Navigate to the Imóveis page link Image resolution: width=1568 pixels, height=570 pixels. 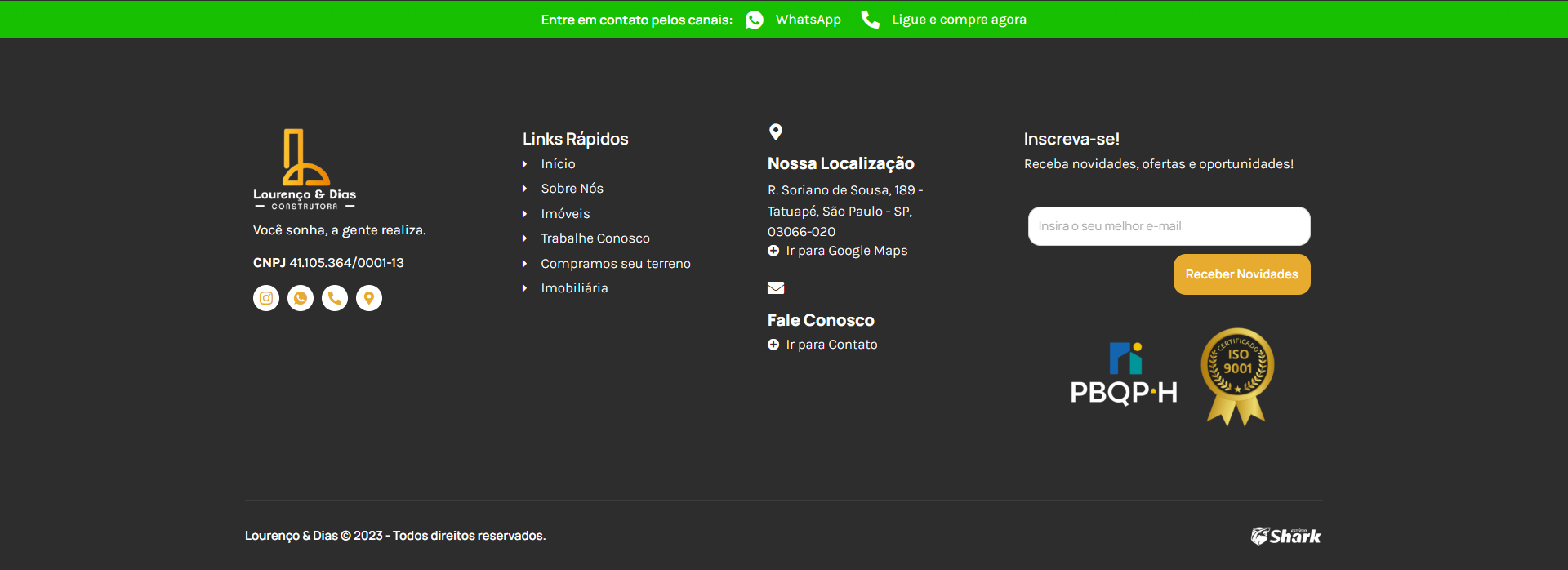point(565,214)
